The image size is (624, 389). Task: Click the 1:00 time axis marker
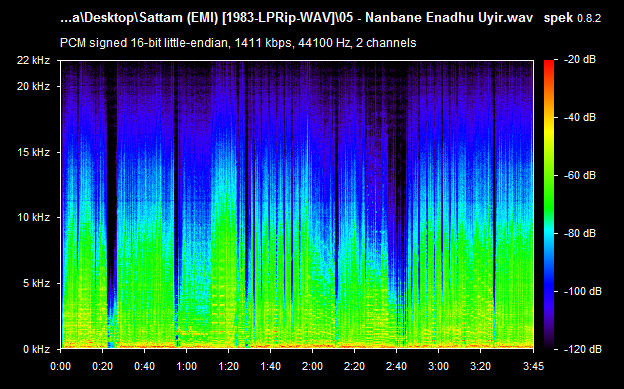click(186, 366)
